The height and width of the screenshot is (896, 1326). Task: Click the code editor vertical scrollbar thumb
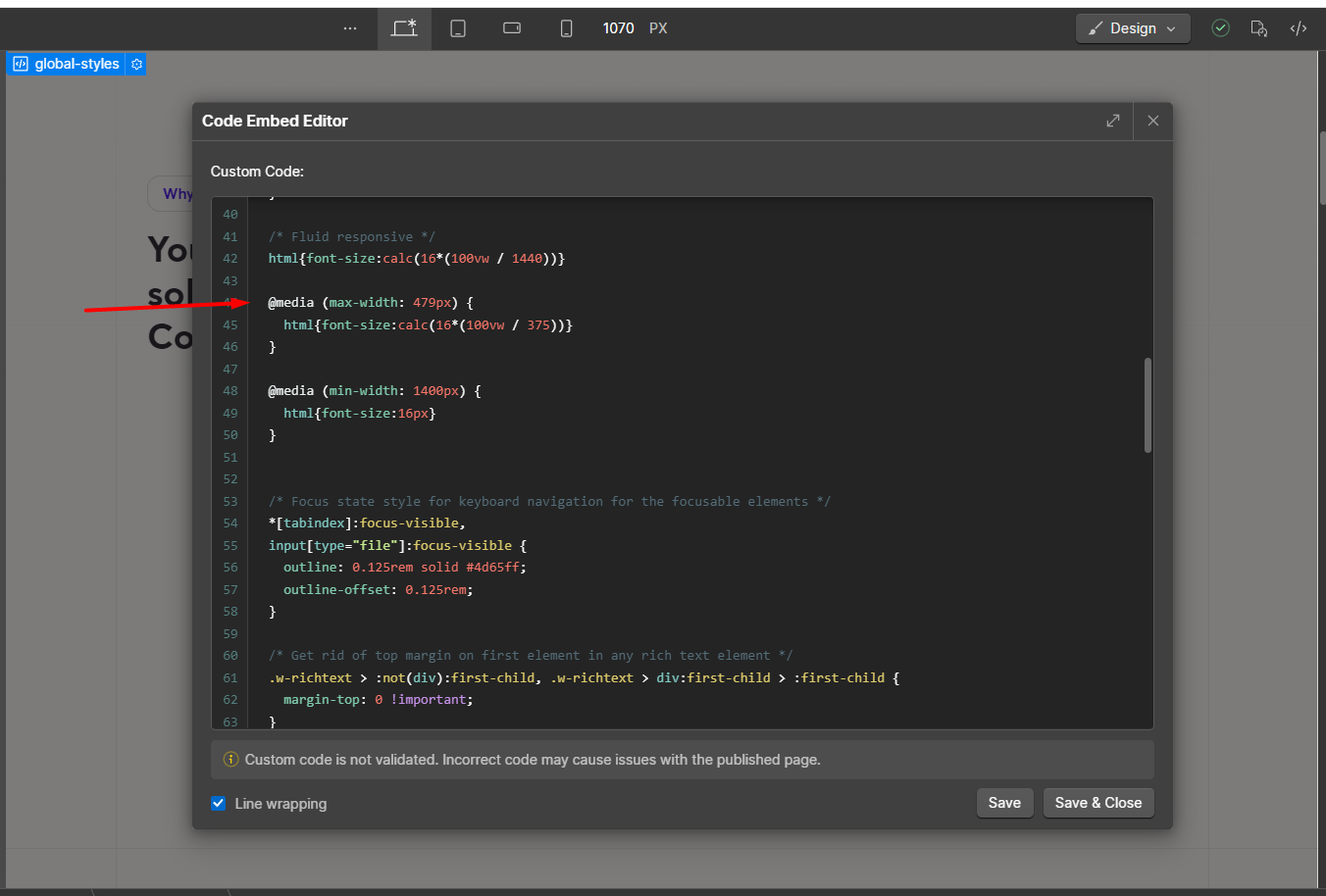click(x=1147, y=405)
